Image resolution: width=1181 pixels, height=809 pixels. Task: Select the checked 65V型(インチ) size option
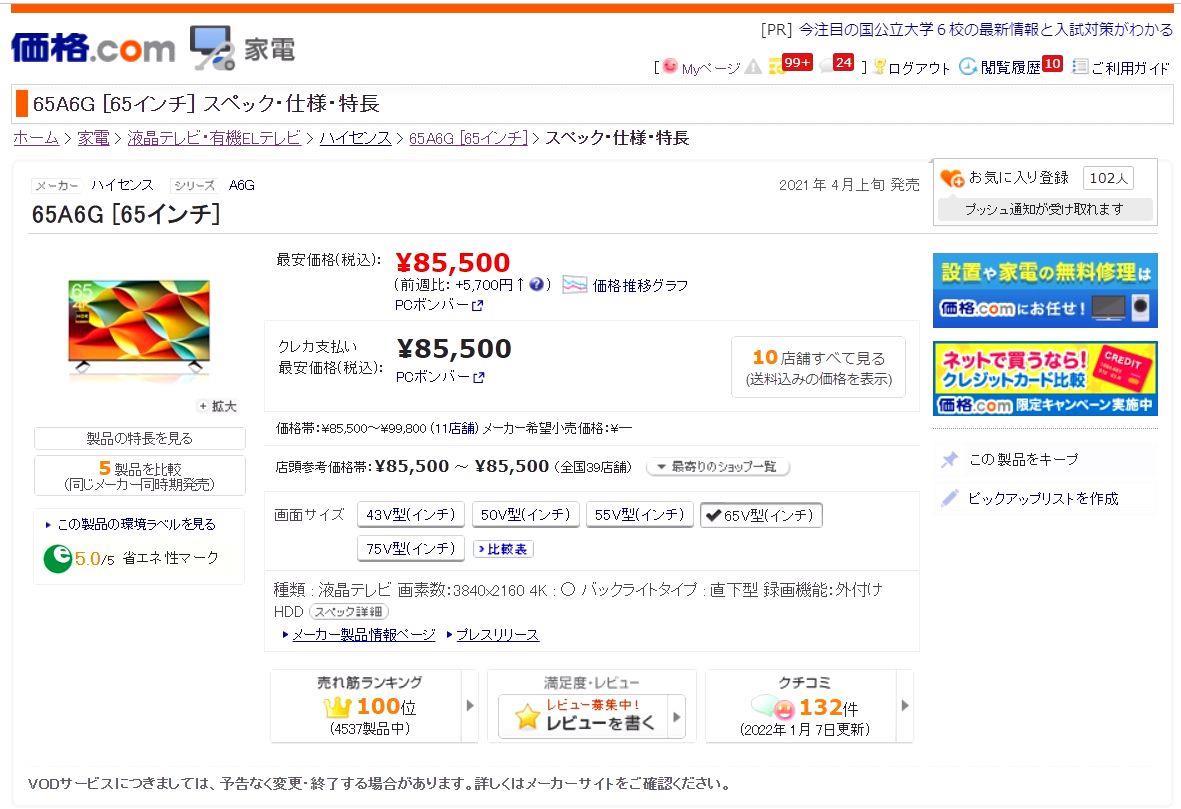[761, 515]
